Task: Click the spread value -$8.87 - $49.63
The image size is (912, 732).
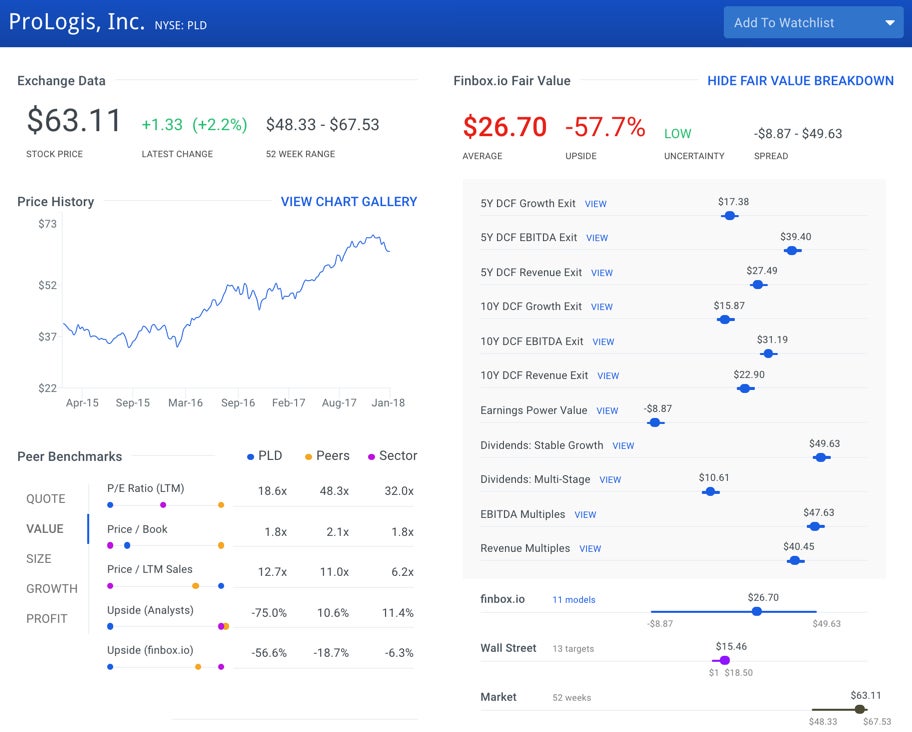Action: coord(798,134)
